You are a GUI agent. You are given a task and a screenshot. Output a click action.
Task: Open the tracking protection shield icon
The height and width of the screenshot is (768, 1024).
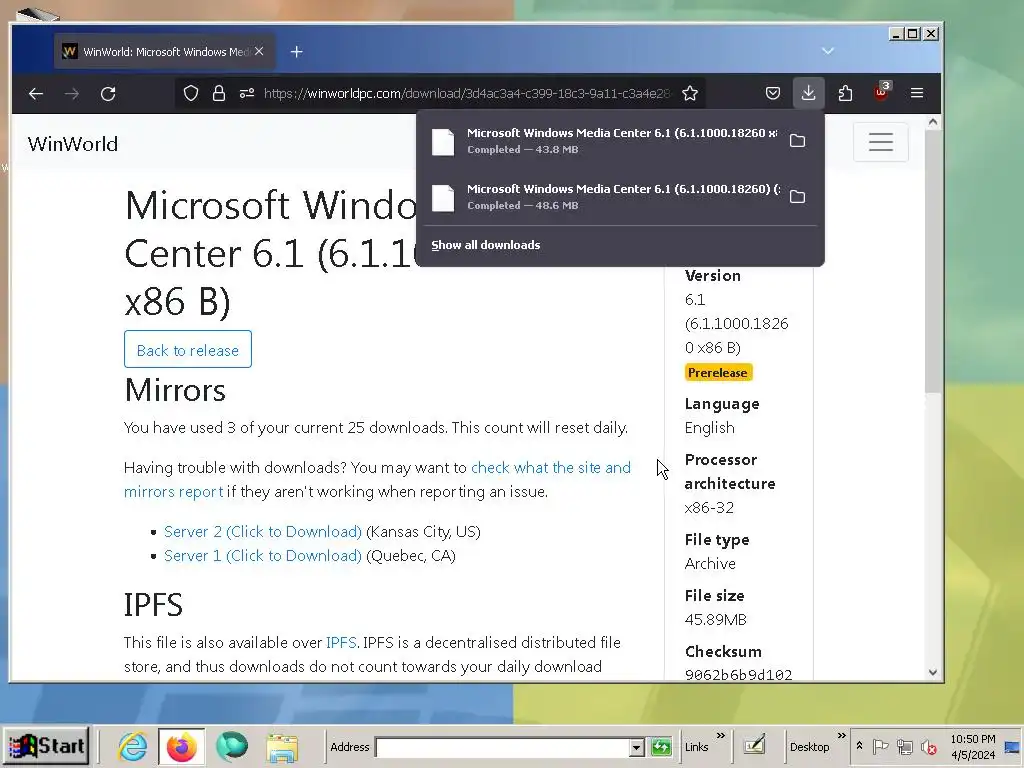click(x=191, y=93)
